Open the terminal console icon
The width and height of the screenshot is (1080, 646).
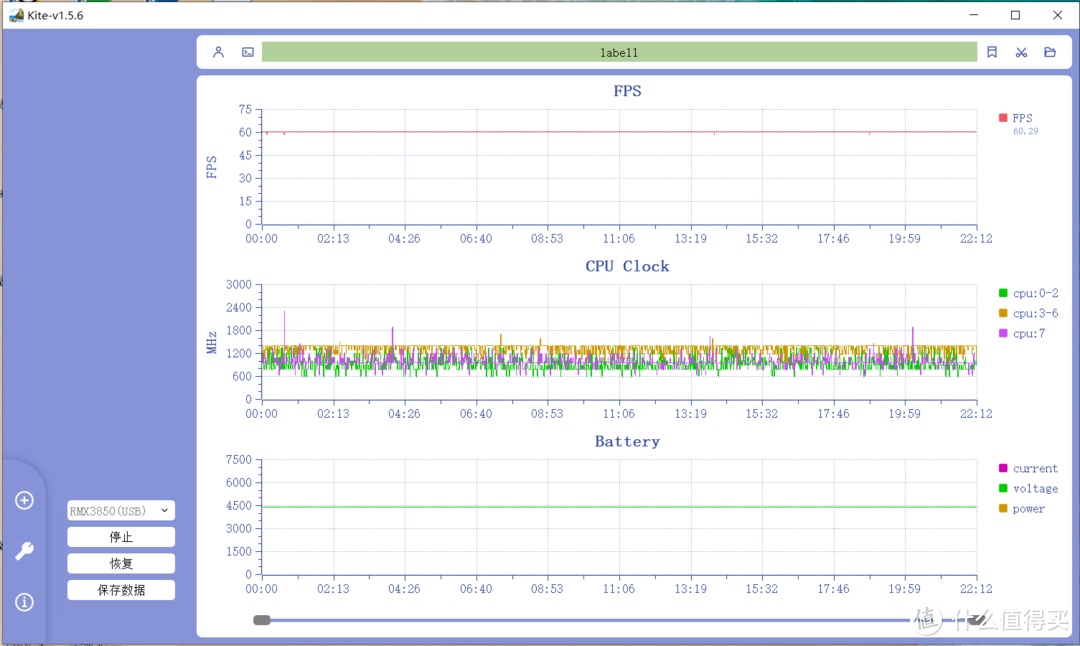point(248,52)
